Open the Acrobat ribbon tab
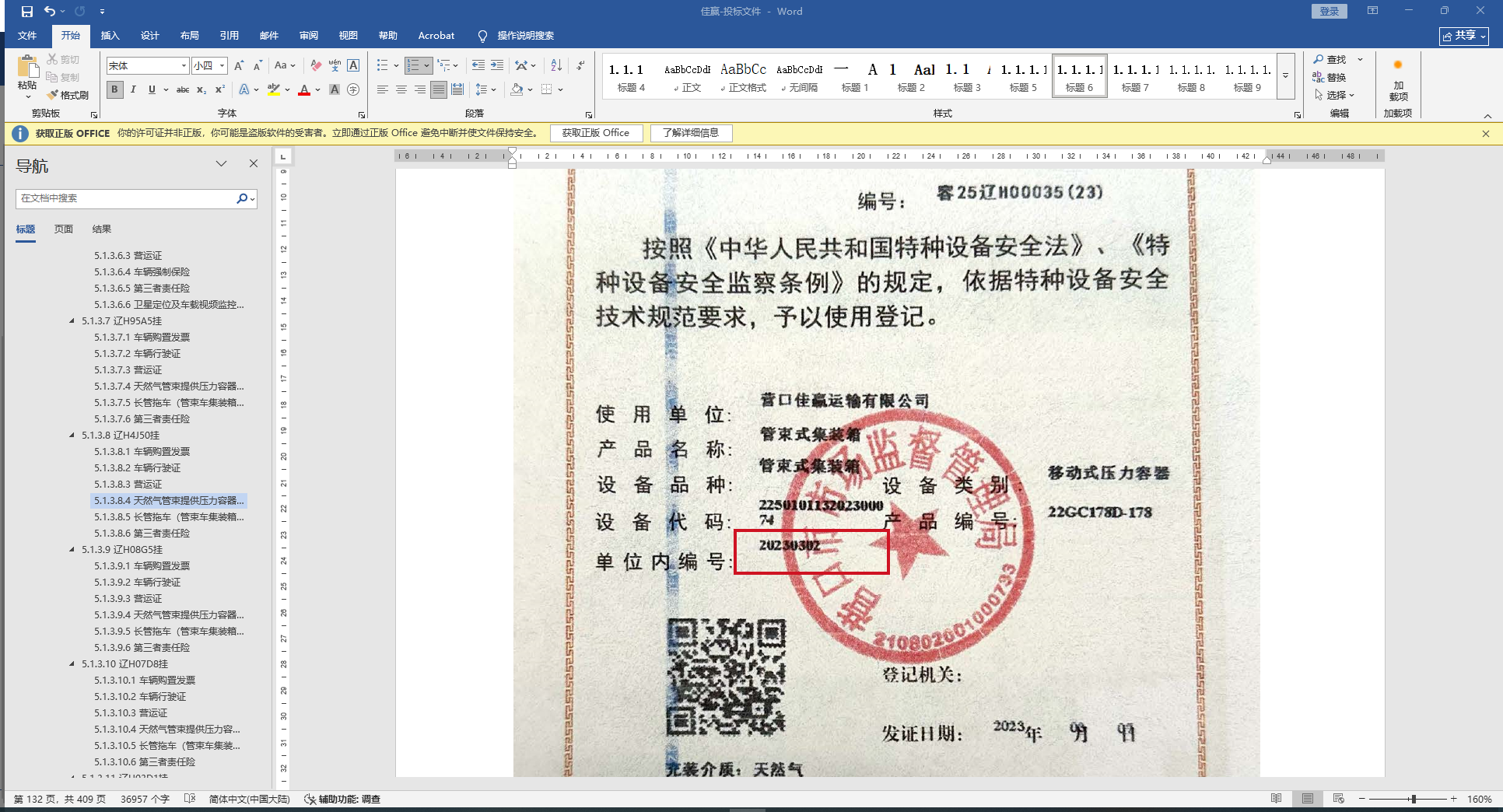The width and height of the screenshot is (1503, 812). coord(436,36)
